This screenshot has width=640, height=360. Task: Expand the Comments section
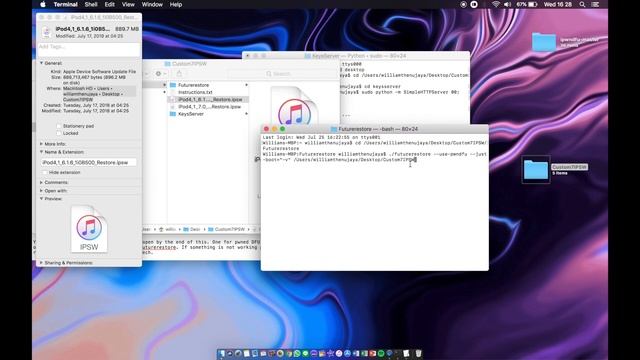pyautogui.click(x=41, y=182)
